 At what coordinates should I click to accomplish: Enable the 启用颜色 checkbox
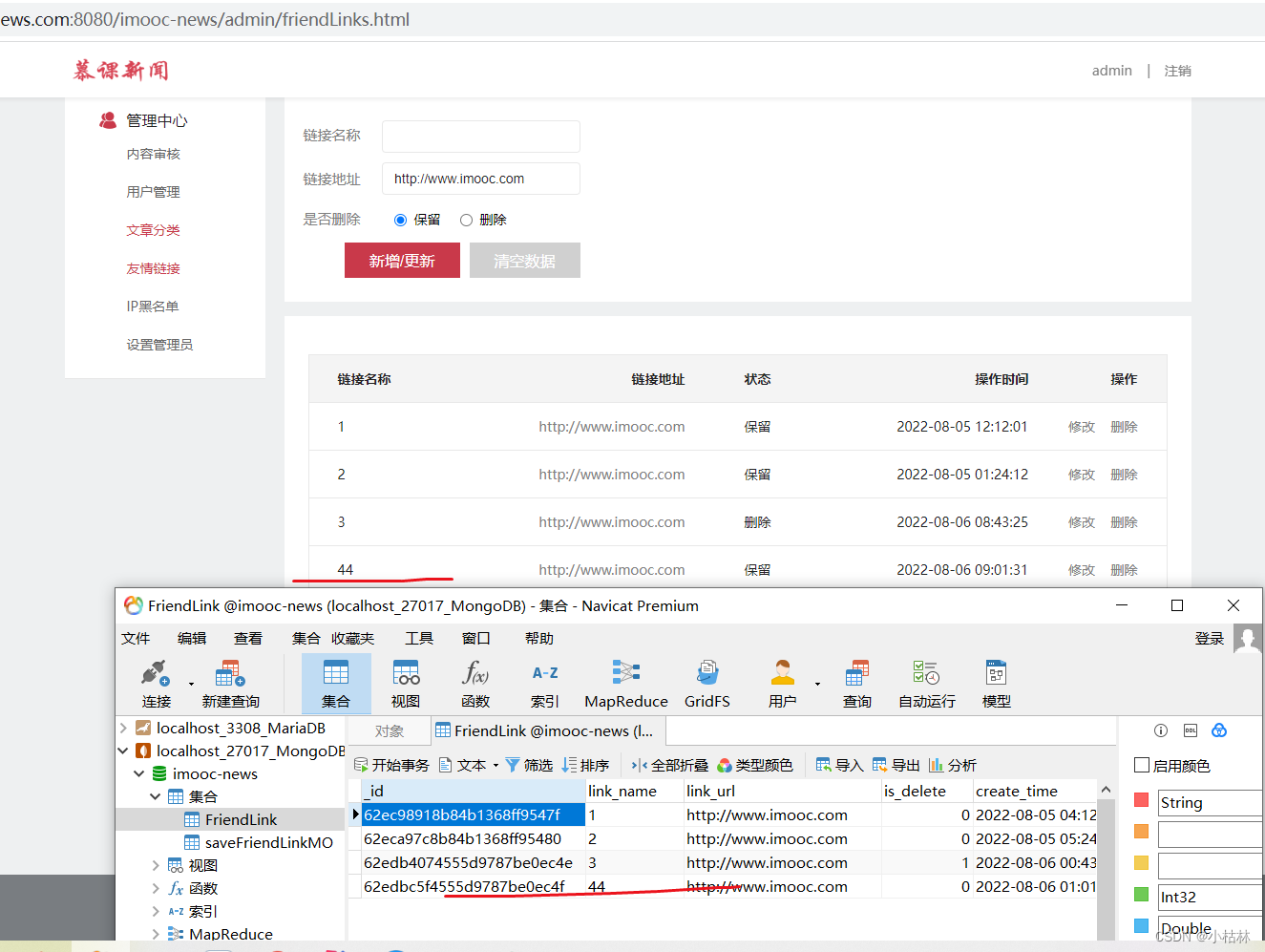(x=1142, y=766)
